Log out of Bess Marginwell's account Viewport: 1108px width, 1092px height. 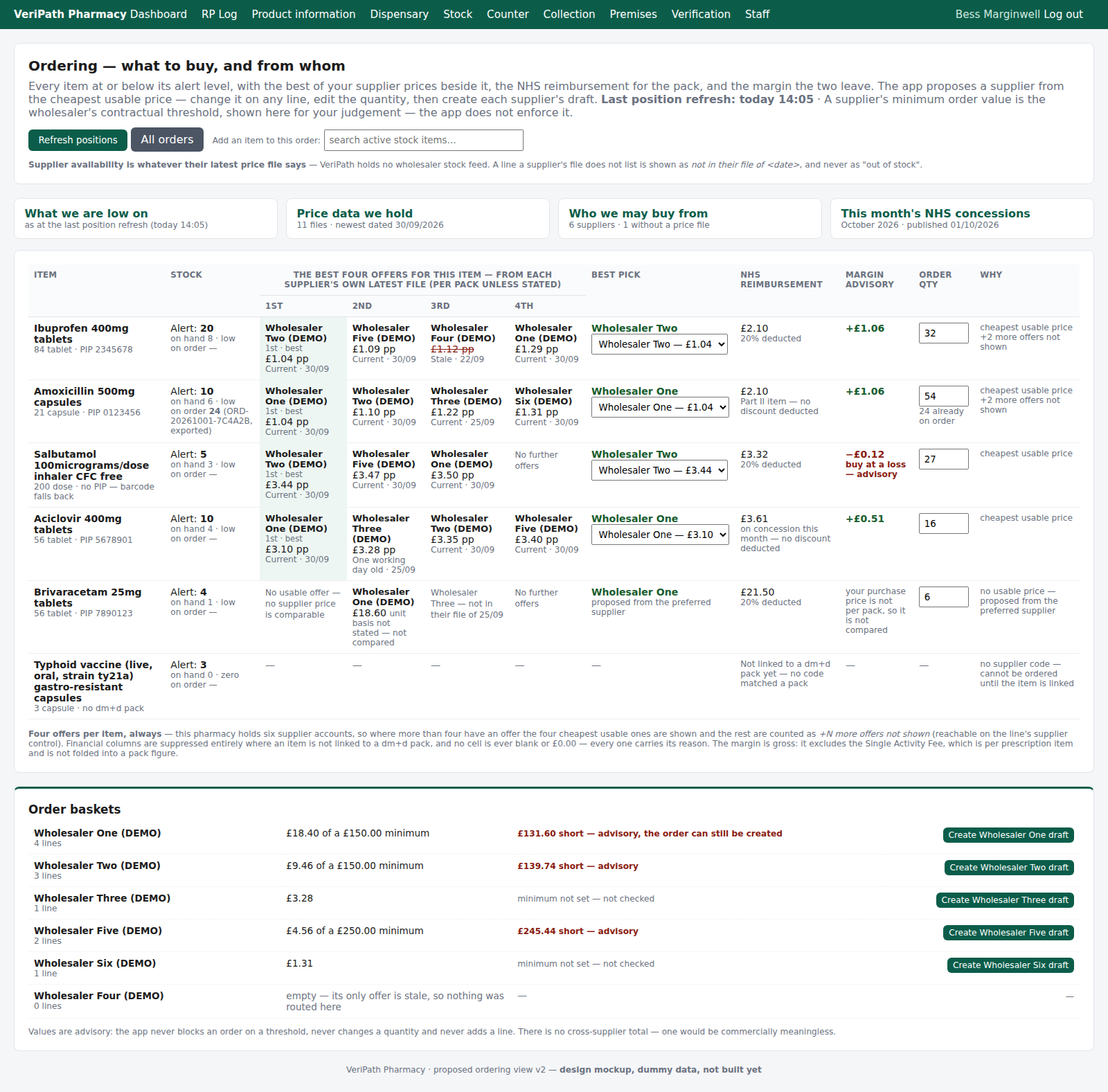pos(1063,14)
